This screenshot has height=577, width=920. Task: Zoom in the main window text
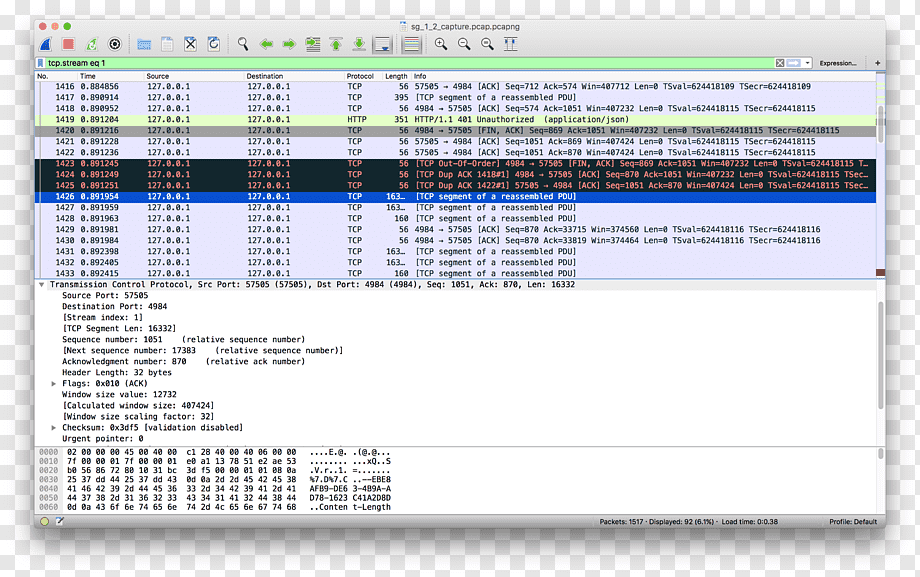click(x=441, y=44)
